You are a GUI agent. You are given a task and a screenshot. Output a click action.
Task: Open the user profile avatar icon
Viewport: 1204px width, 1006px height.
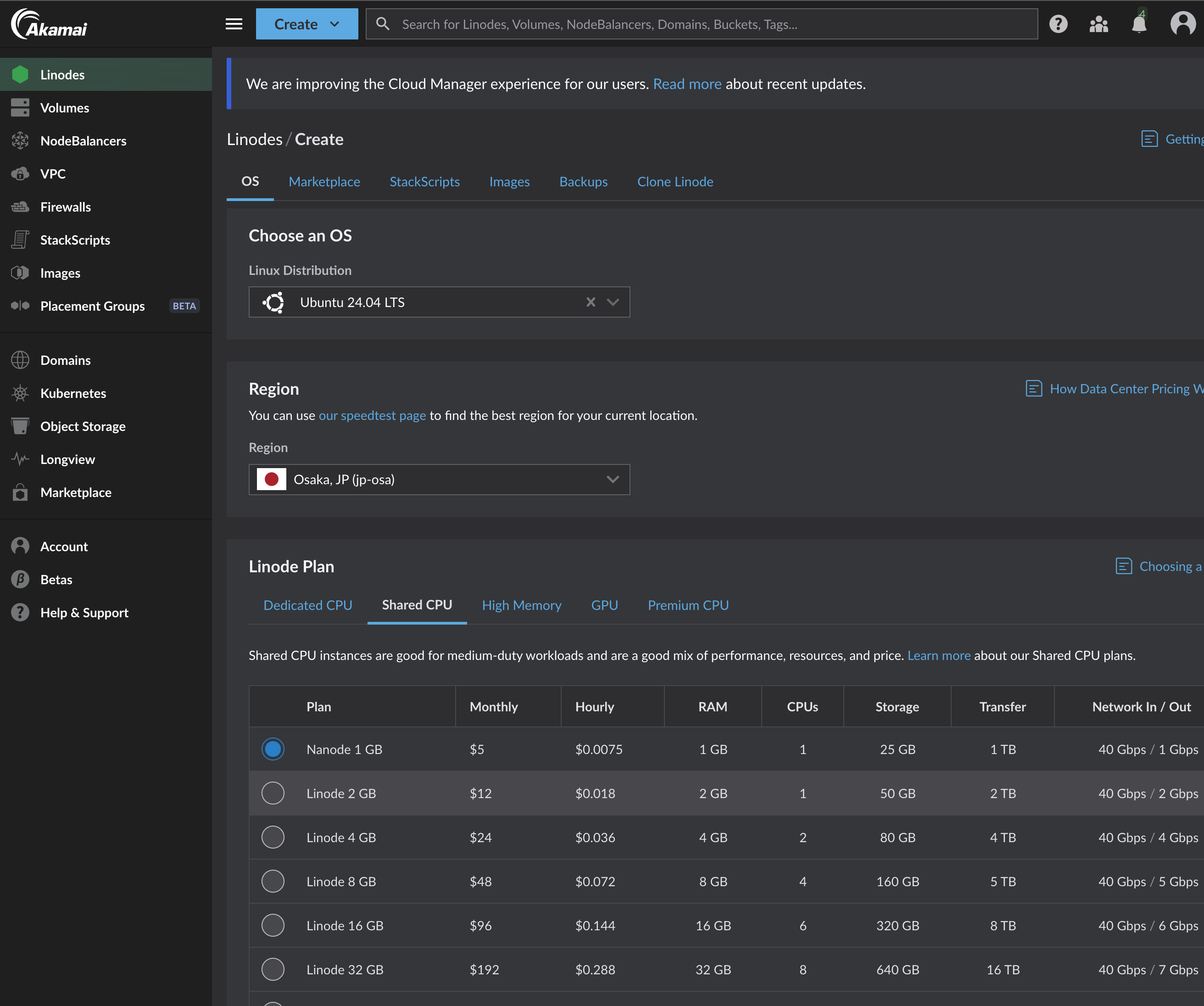[x=1182, y=24]
